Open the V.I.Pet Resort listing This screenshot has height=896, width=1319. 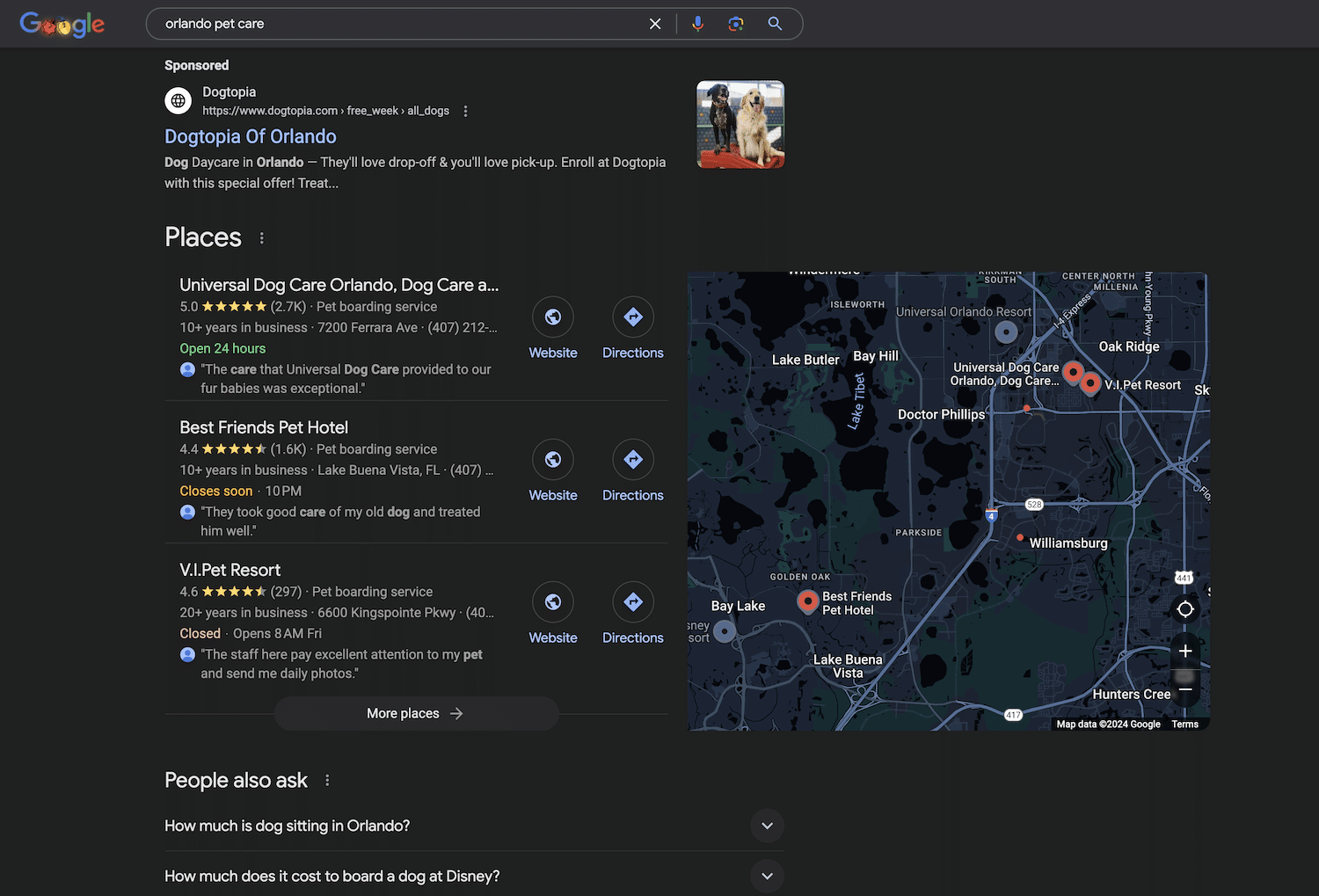click(230, 570)
